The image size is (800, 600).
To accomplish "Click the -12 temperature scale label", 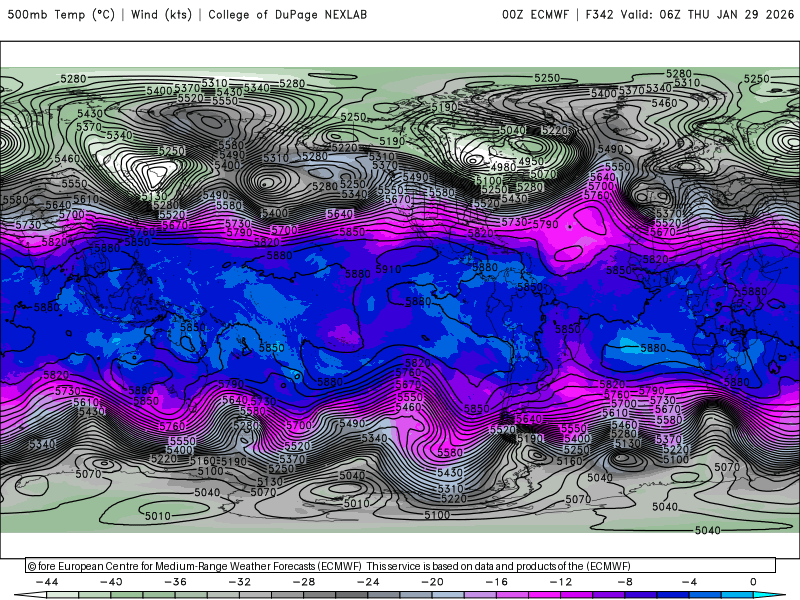I will click(x=561, y=582).
